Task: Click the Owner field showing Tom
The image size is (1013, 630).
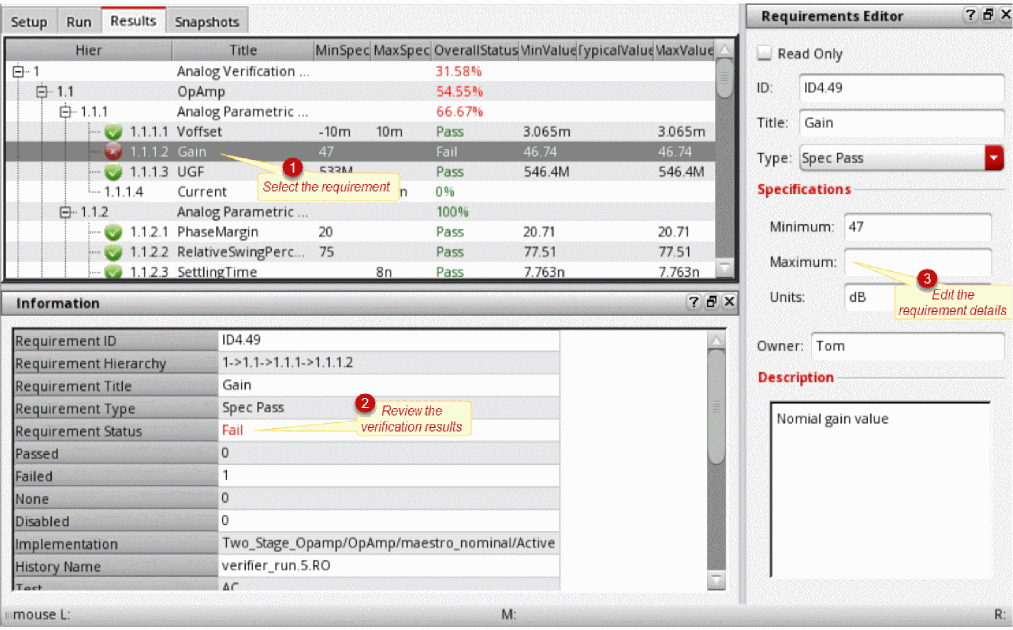Action: pos(908,346)
